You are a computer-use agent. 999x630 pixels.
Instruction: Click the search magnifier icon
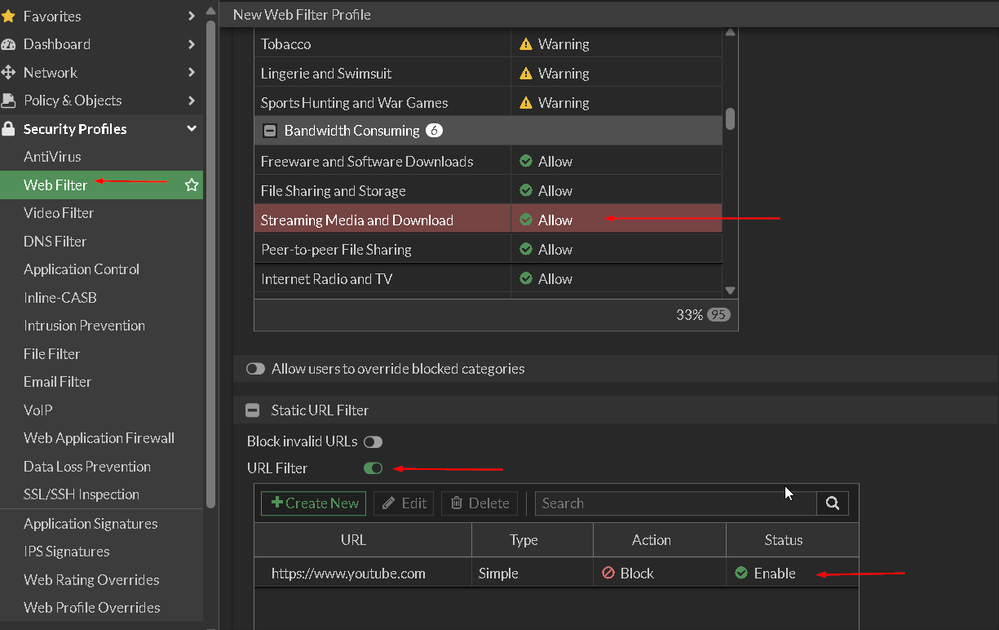coord(832,503)
